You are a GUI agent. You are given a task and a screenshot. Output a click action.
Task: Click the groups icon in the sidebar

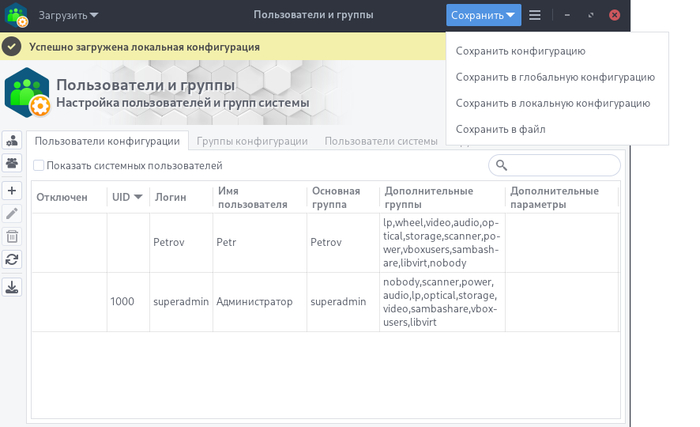pos(13,164)
